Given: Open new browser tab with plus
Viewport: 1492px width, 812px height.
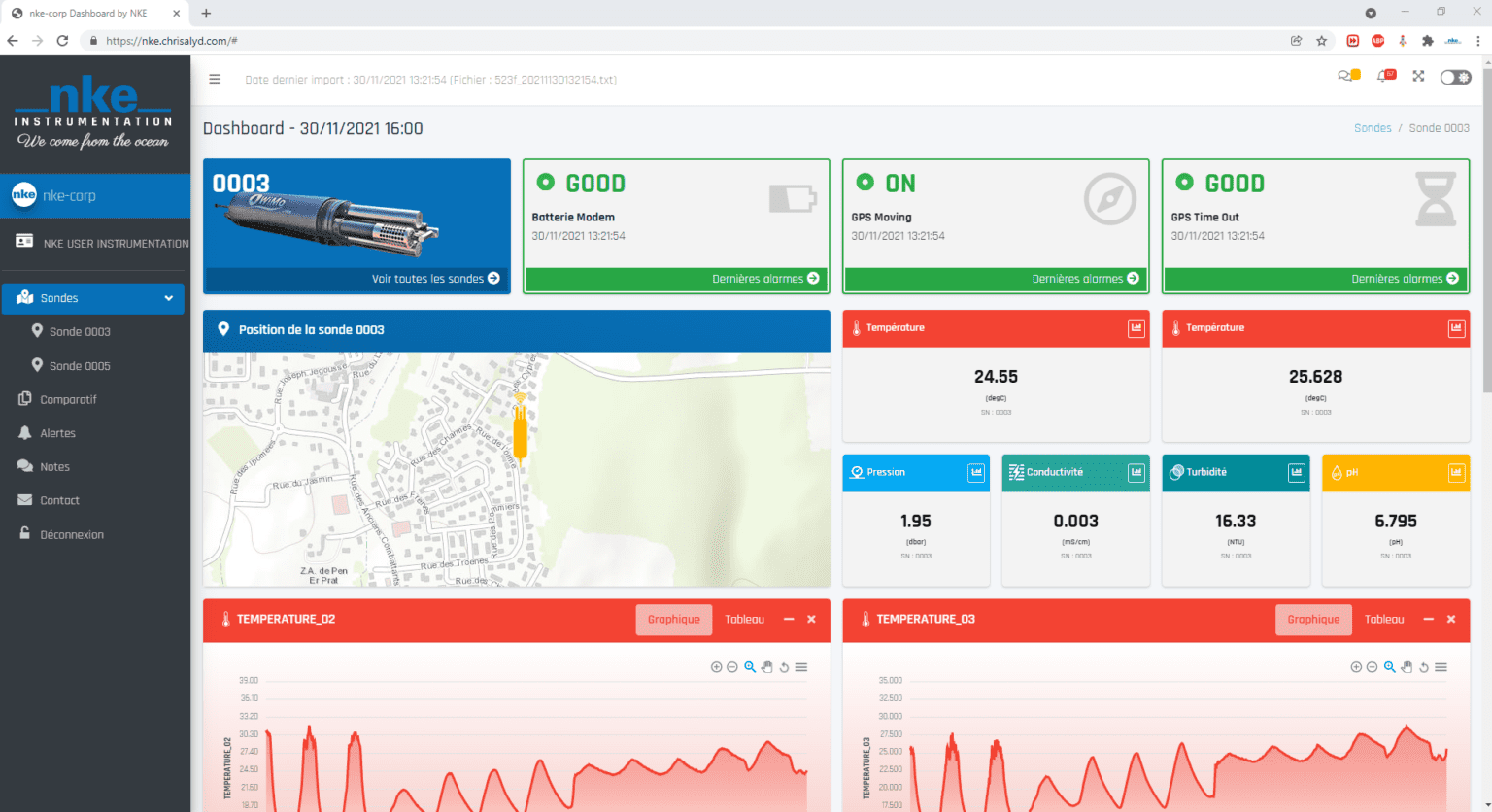Looking at the screenshot, I should [206, 14].
